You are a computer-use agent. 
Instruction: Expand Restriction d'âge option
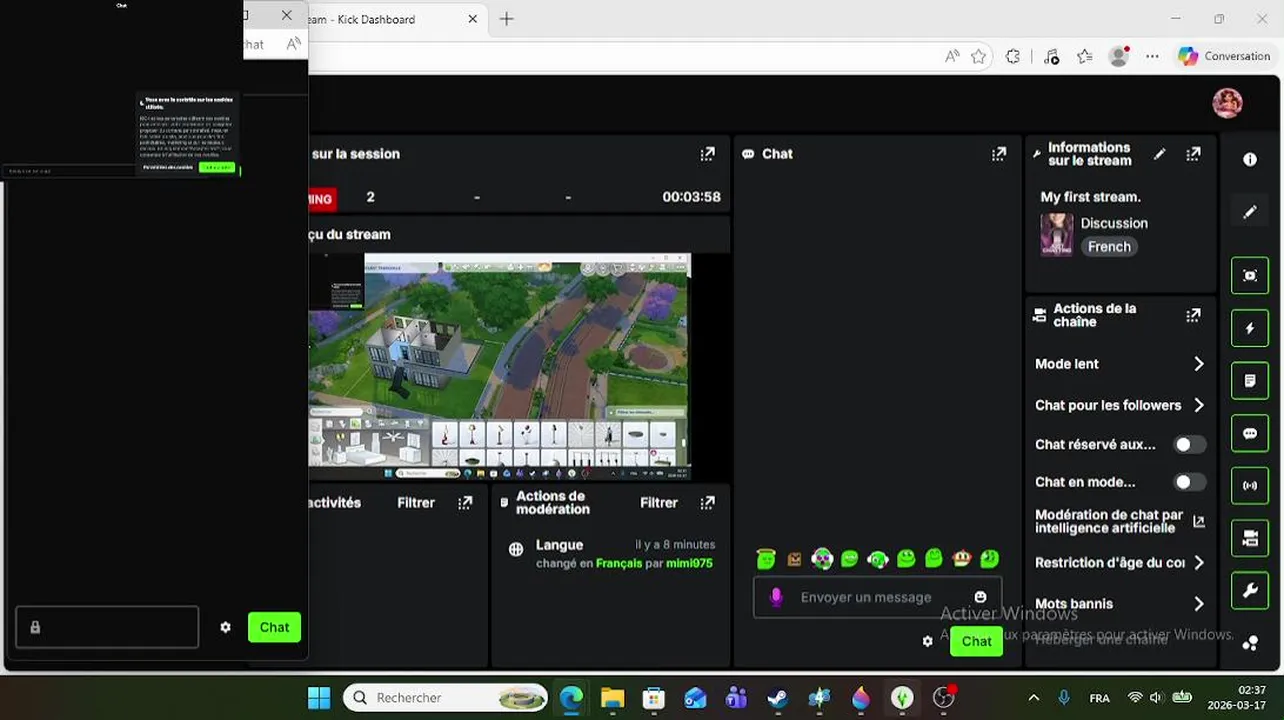click(1120, 563)
